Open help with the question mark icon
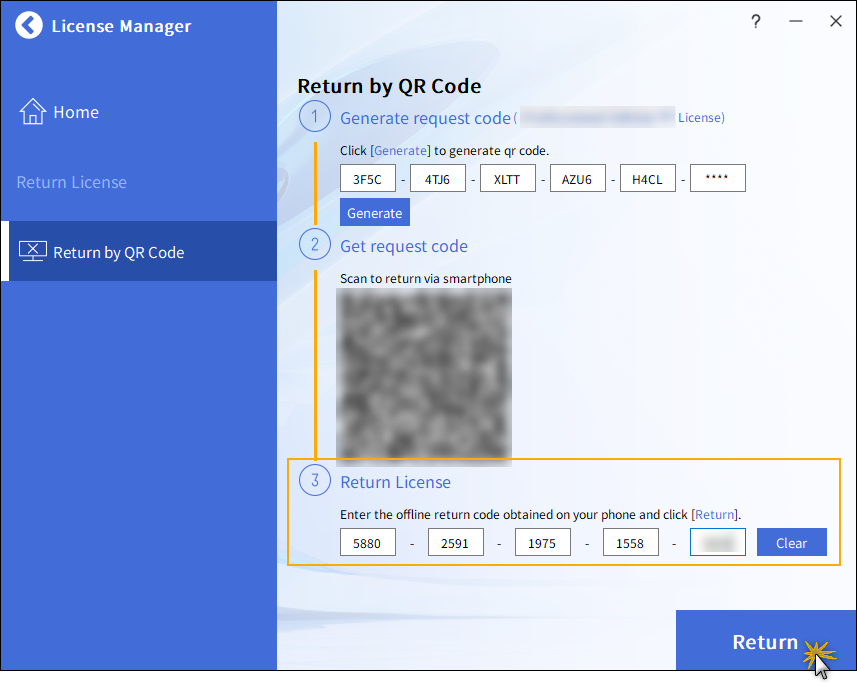Viewport: 857px width, 682px height. (x=756, y=21)
